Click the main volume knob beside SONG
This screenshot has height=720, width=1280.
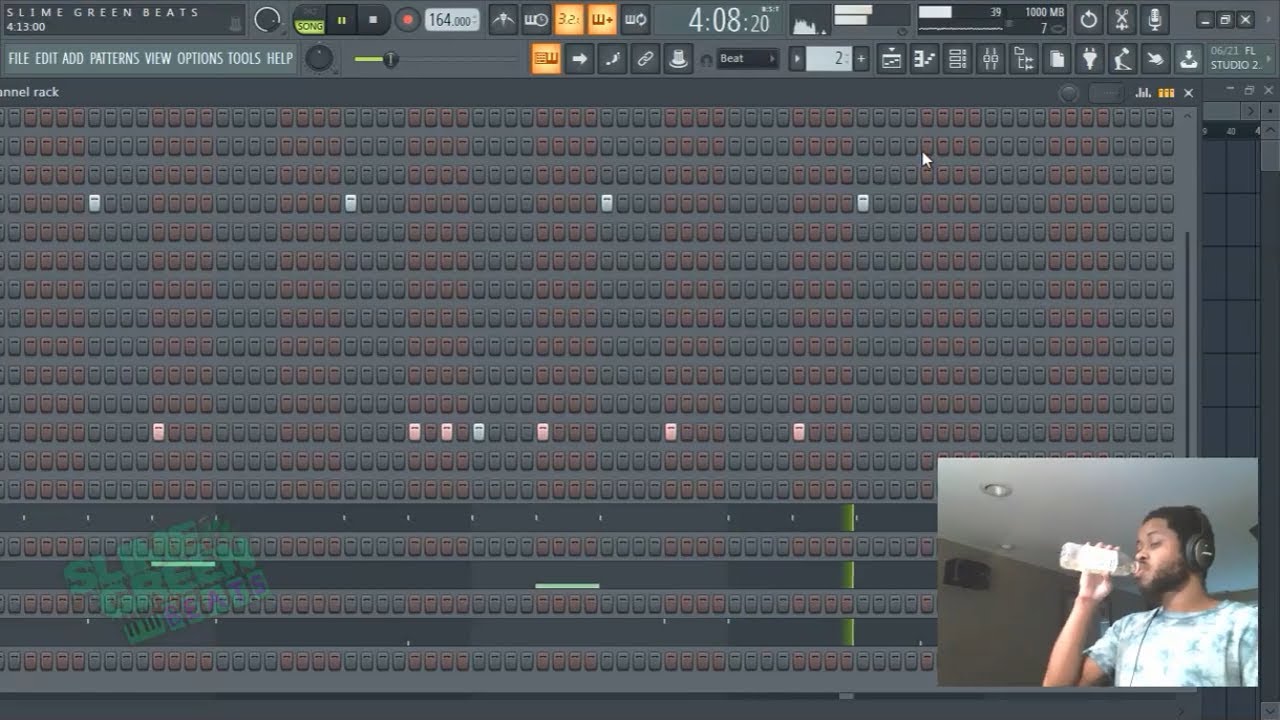point(267,19)
